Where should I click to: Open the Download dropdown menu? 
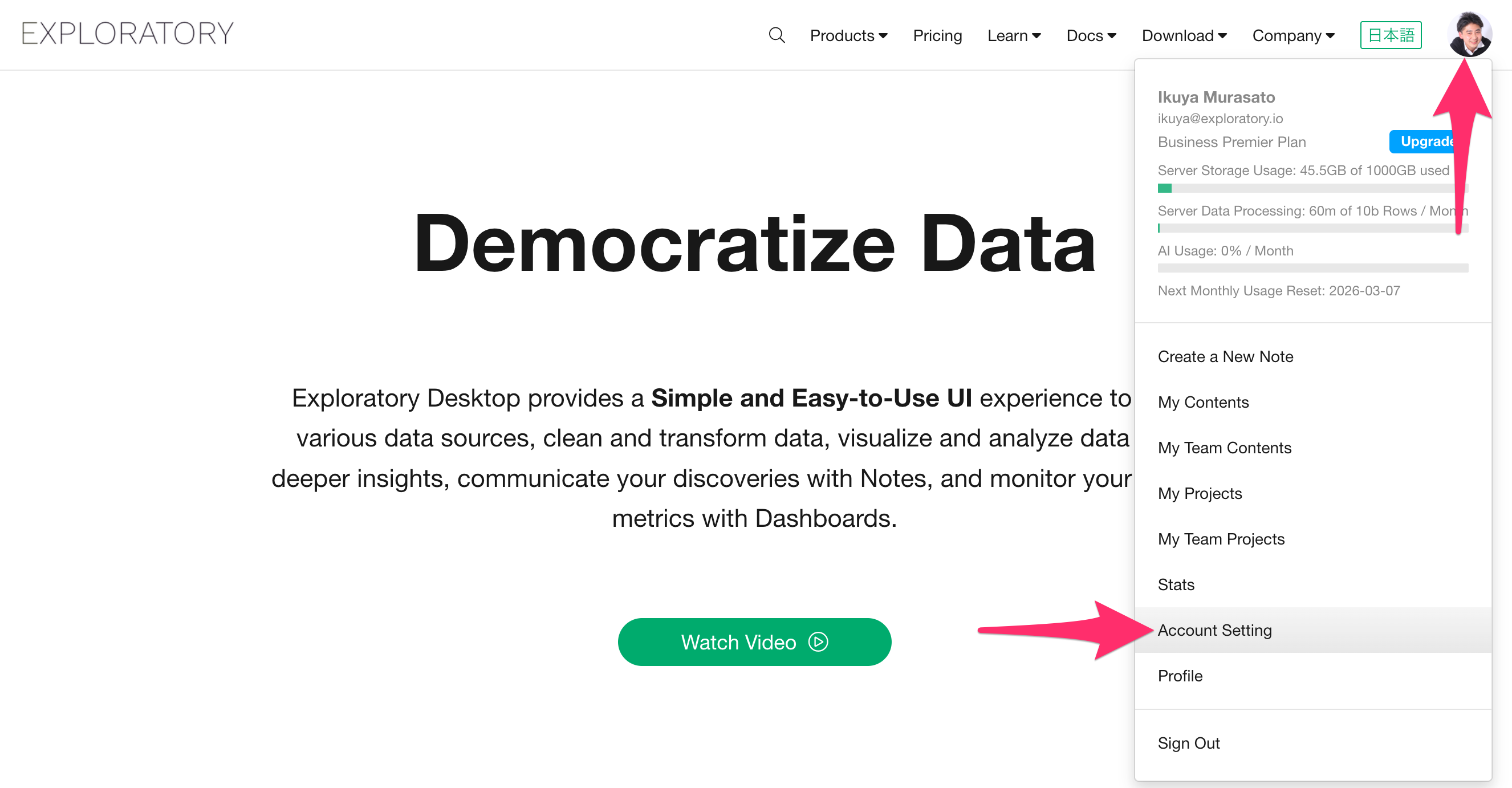[x=1184, y=36]
